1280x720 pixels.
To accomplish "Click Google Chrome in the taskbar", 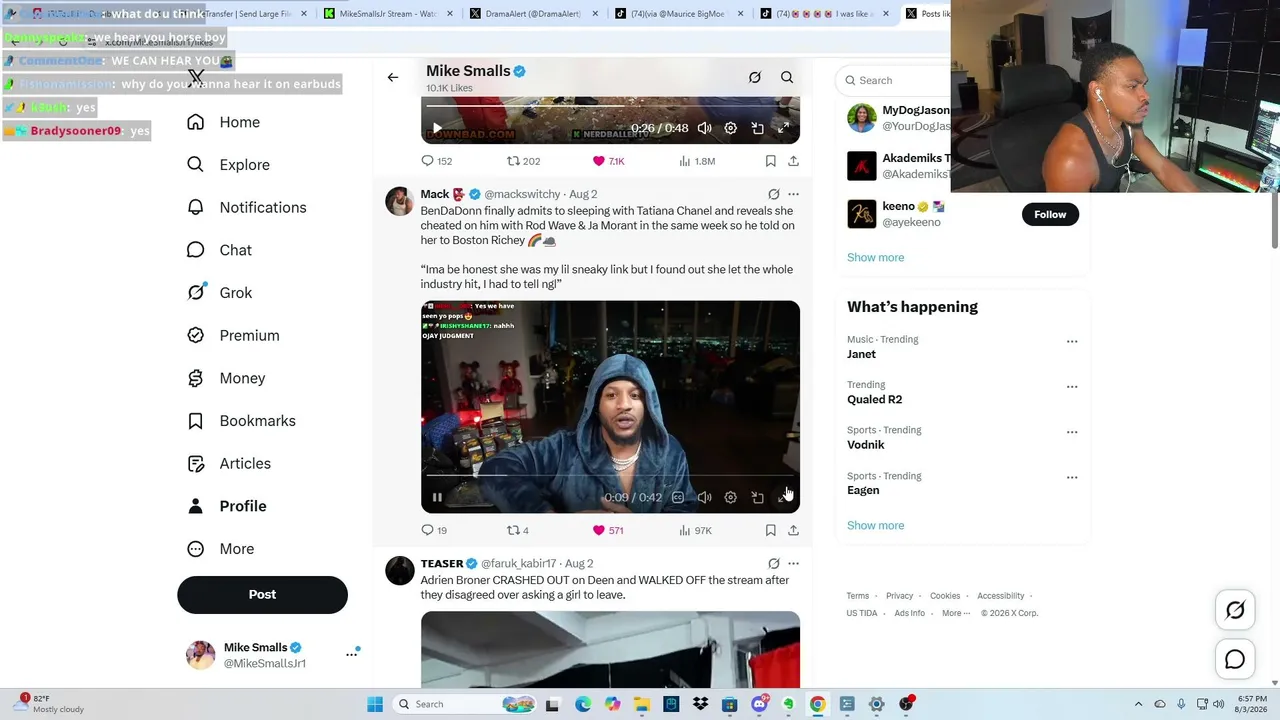I will click(x=817, y=704).
